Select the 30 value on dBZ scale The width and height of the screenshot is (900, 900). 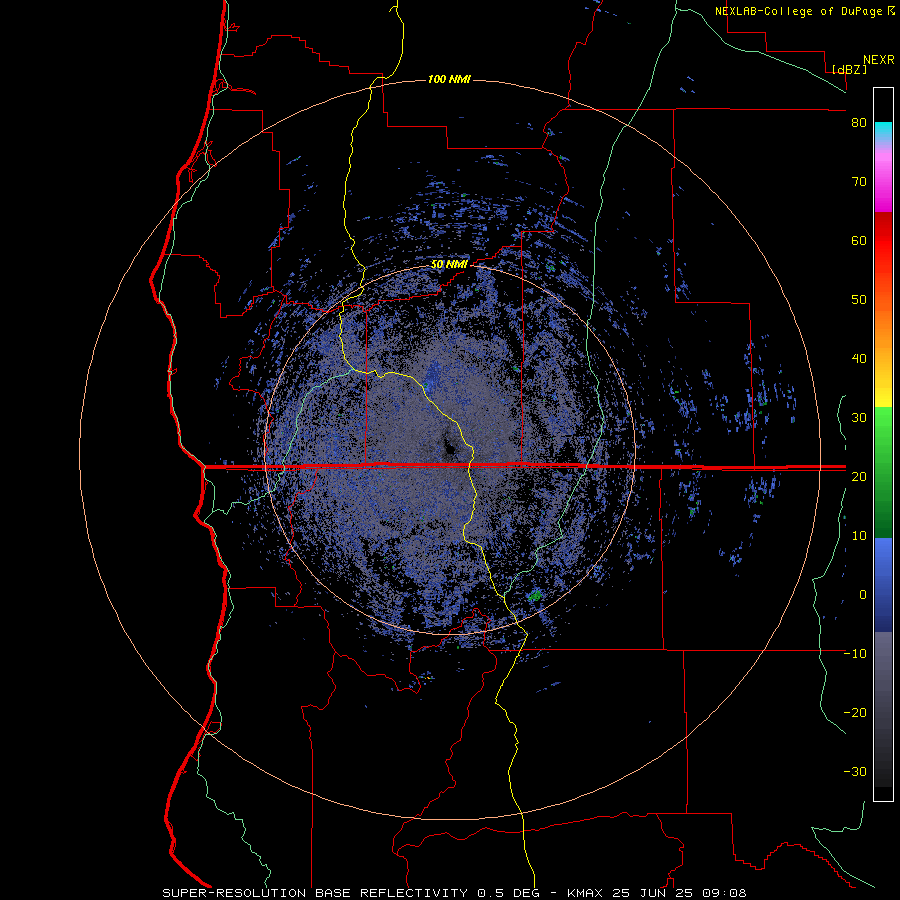859,417
